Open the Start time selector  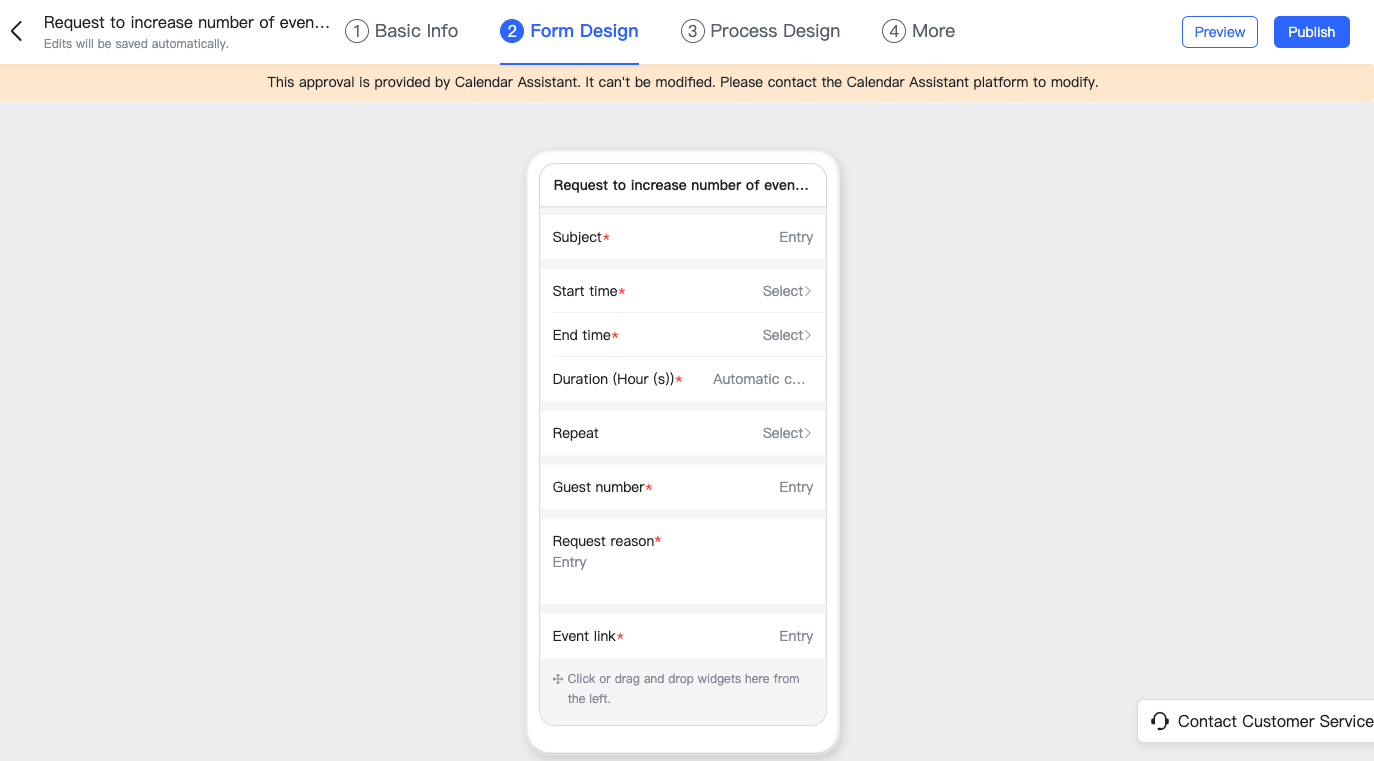(786, 291)
